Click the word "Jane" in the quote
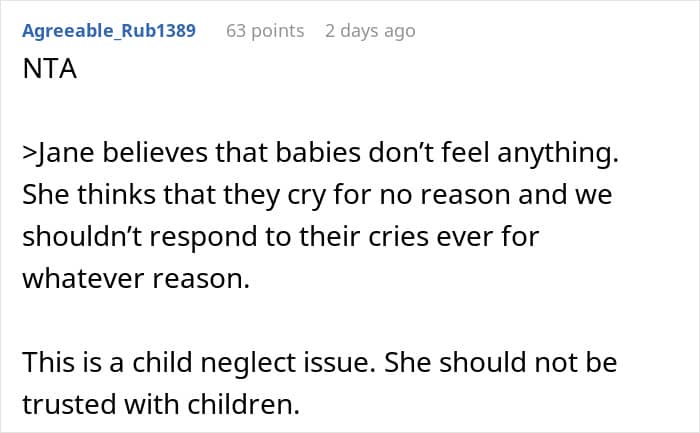 tap(62, 155)
